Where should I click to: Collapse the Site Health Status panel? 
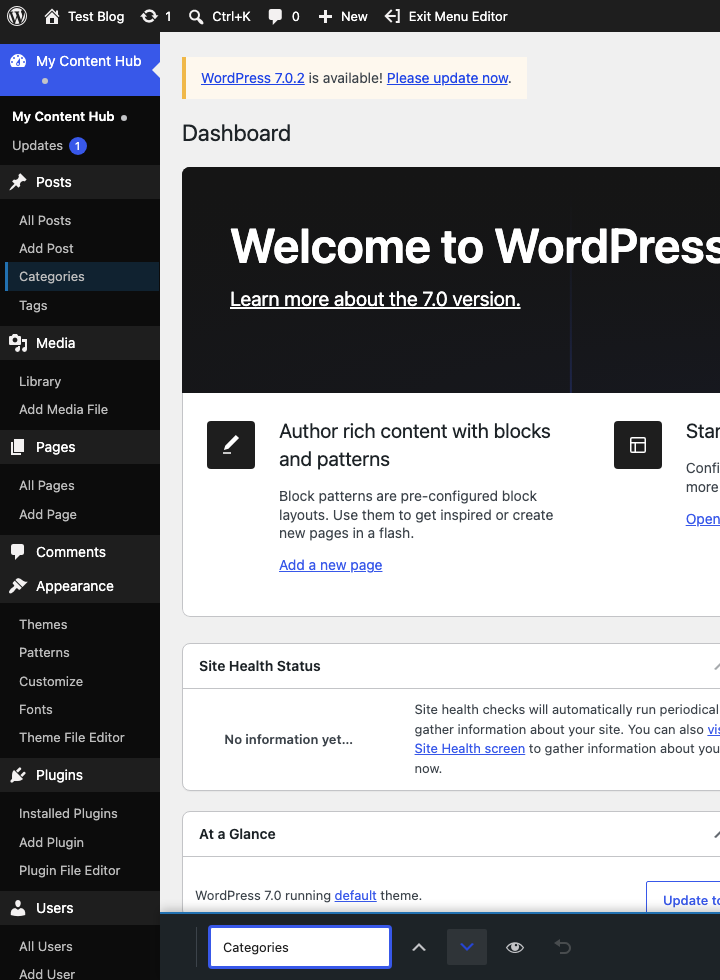pyautogui.click(x=716, y=666)
